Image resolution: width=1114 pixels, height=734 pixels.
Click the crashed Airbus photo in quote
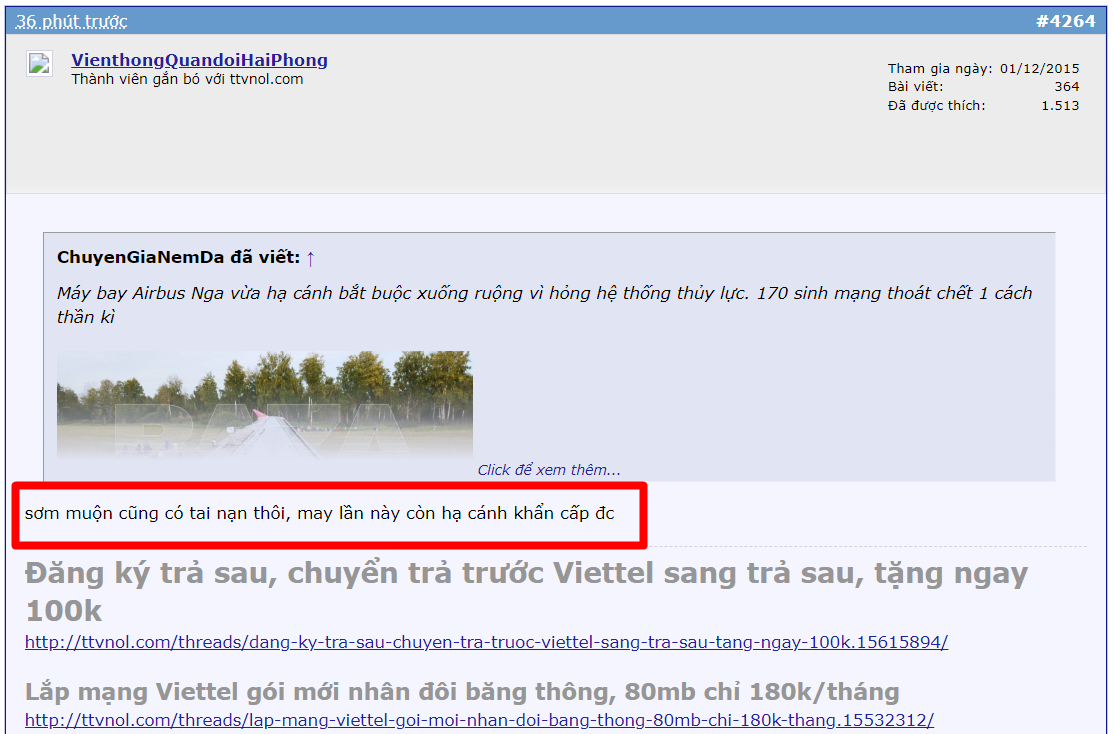[x=264, y=404]
